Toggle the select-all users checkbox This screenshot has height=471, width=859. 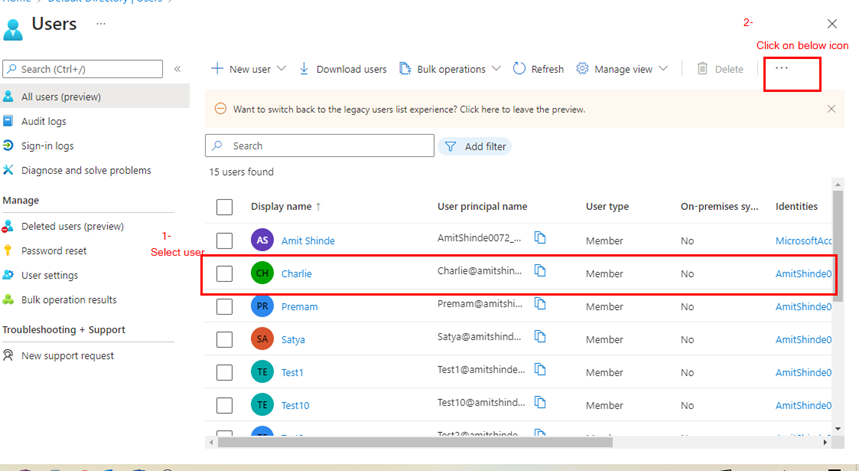click(x=224, y=207)
